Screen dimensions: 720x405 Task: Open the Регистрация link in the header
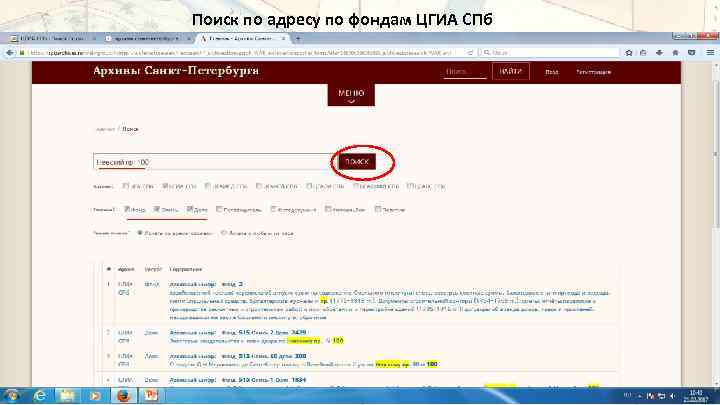(x=593, y=72)
